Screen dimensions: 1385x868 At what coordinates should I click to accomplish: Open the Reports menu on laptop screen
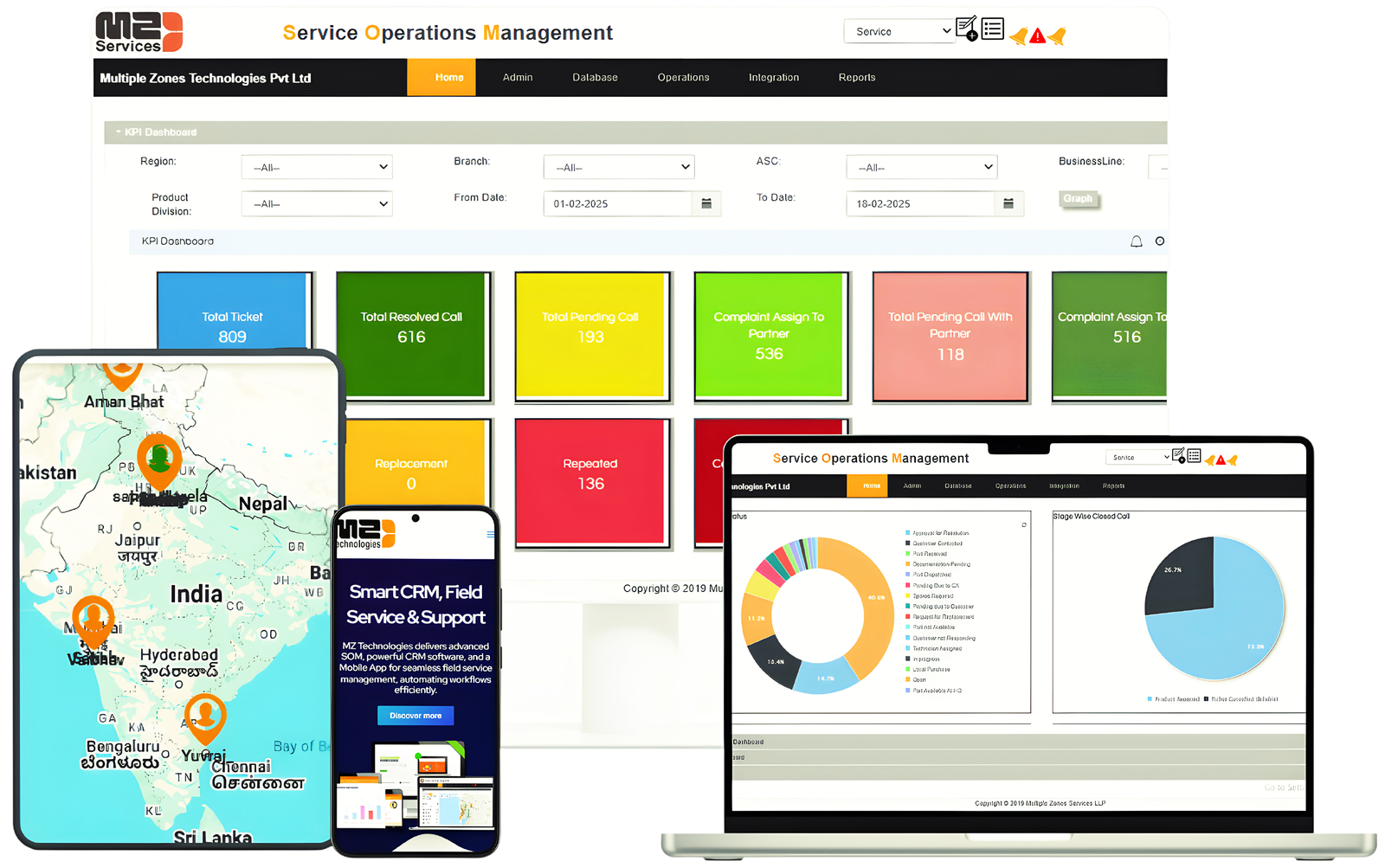click(1114, 485)
